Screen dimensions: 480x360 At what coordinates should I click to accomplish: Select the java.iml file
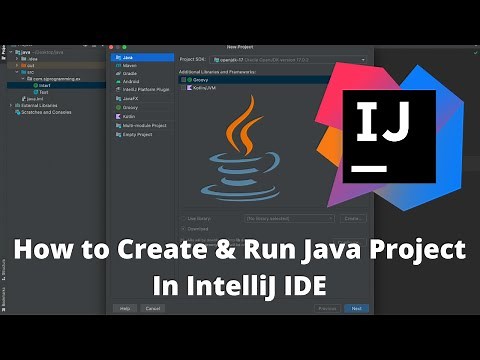[x=35, y=99]
